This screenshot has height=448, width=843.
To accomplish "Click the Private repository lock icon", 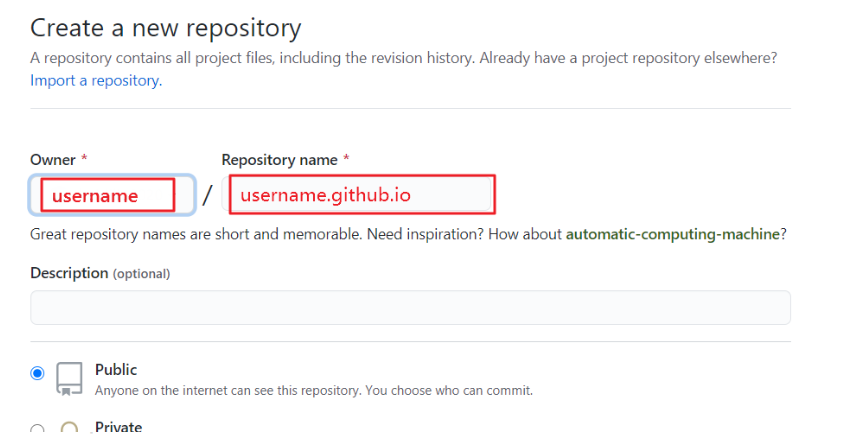I will point(69,431).
